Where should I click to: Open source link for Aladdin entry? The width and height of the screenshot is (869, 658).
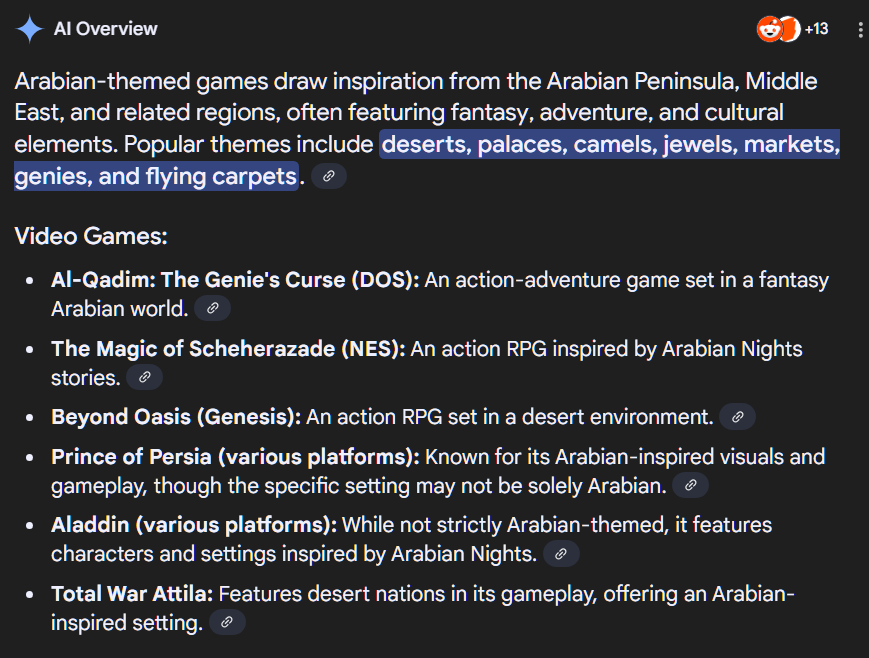tap(561, 554)
